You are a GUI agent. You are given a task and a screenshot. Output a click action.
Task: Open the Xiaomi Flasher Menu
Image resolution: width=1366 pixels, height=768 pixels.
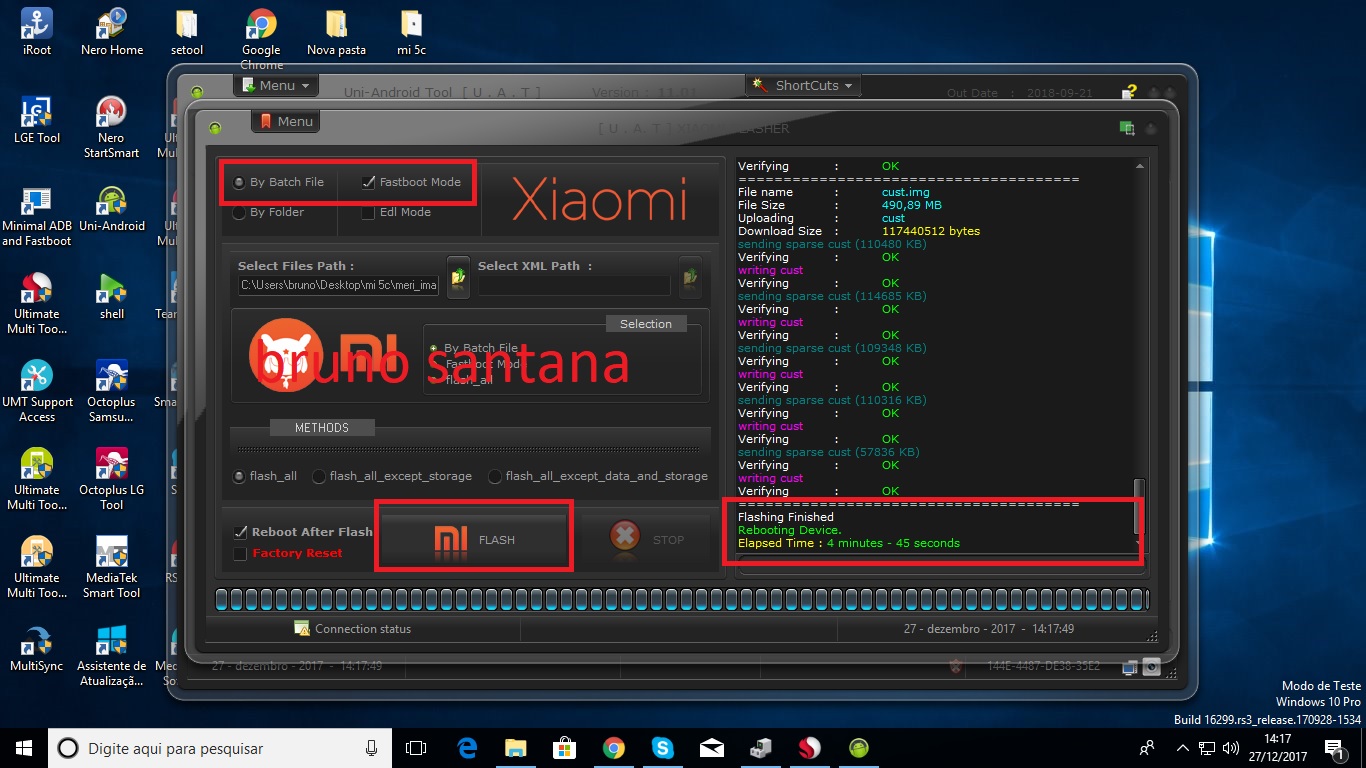pyautogui.click(x=286, y=121)
